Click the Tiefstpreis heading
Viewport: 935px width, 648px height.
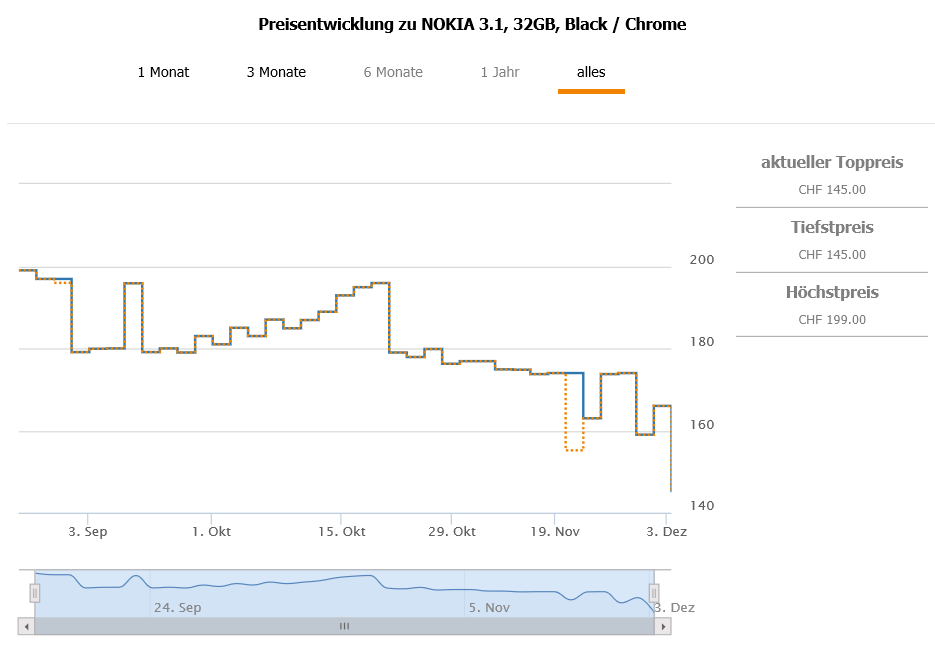(832, 227)
